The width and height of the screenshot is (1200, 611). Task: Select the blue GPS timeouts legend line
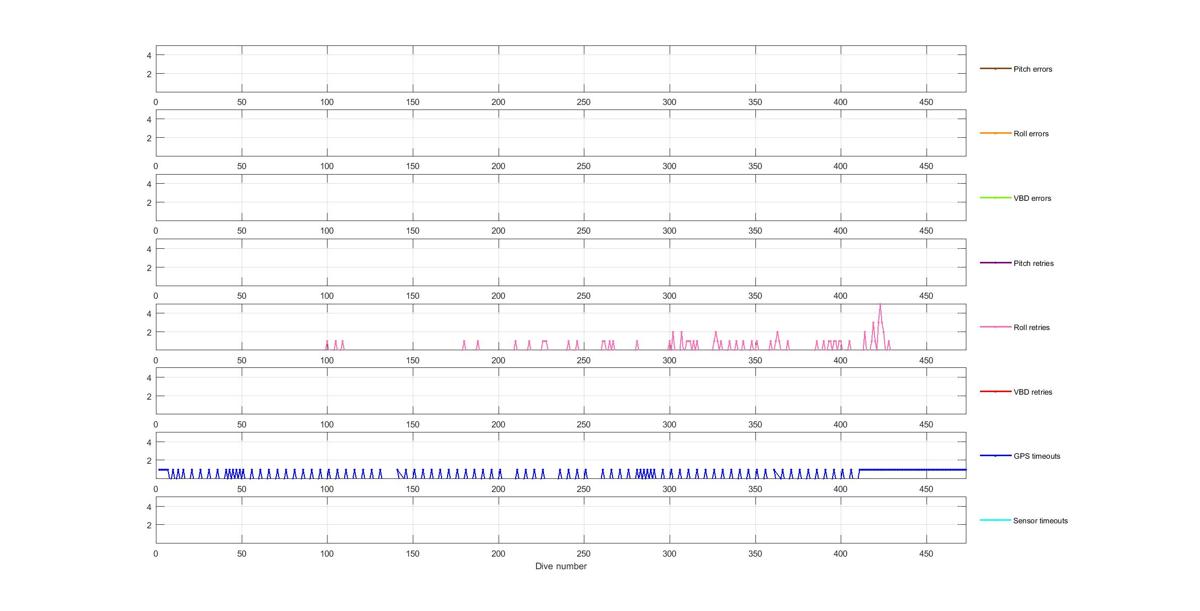coord(995,456)
